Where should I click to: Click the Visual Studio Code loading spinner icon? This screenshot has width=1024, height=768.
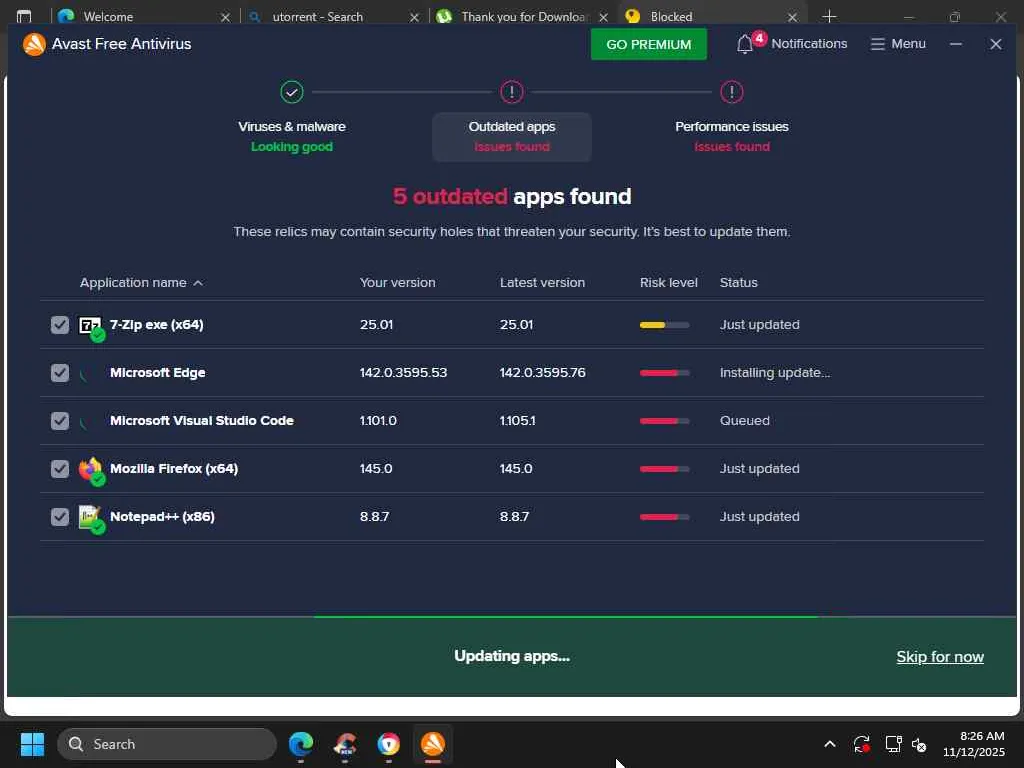click(x=84, y=421)
